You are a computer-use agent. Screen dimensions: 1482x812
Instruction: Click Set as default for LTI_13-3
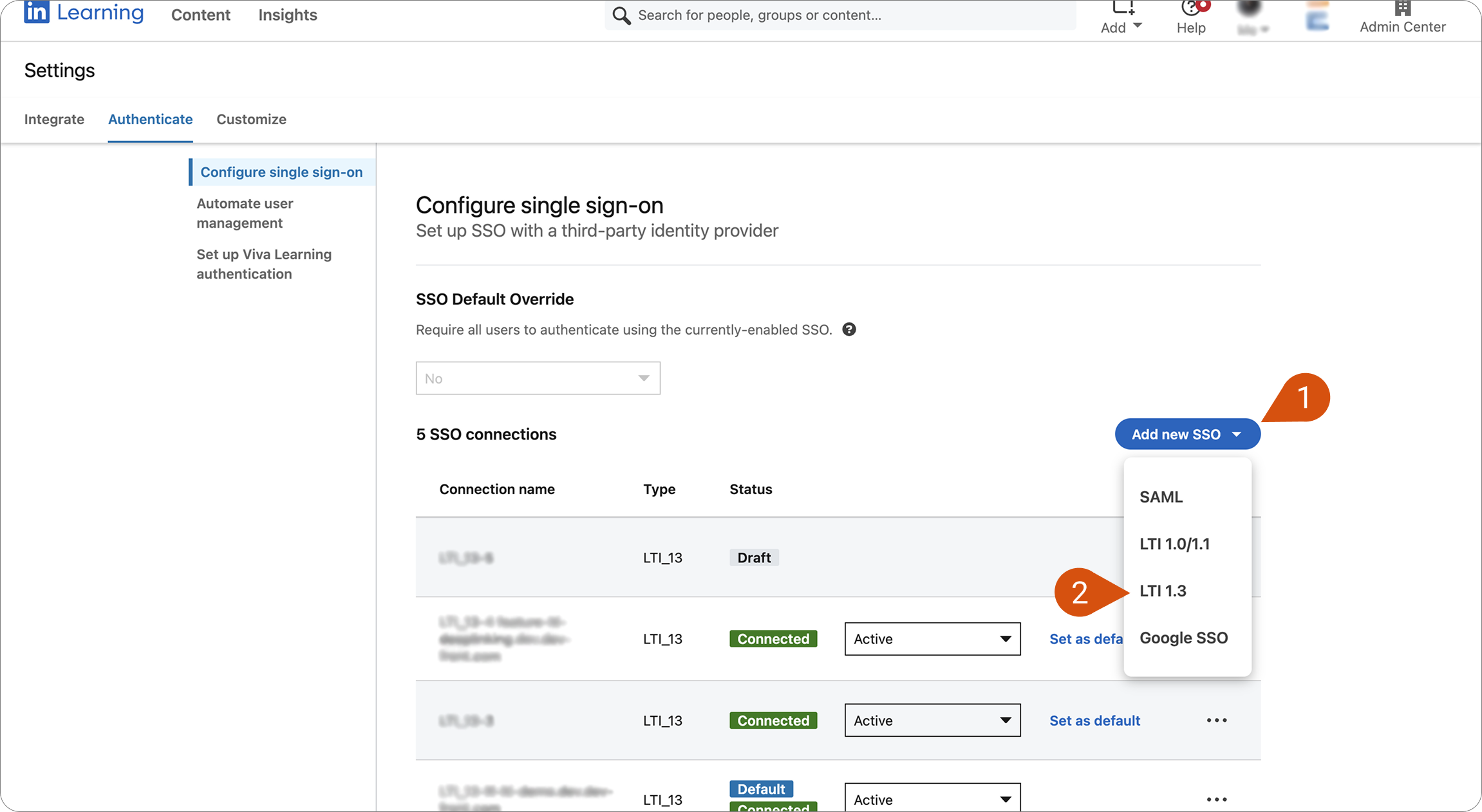[x=1094, y=720]
